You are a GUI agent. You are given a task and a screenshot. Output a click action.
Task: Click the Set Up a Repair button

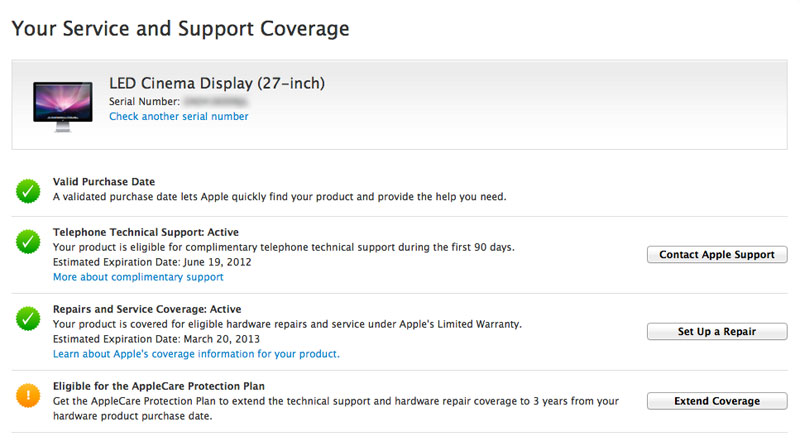717,332
